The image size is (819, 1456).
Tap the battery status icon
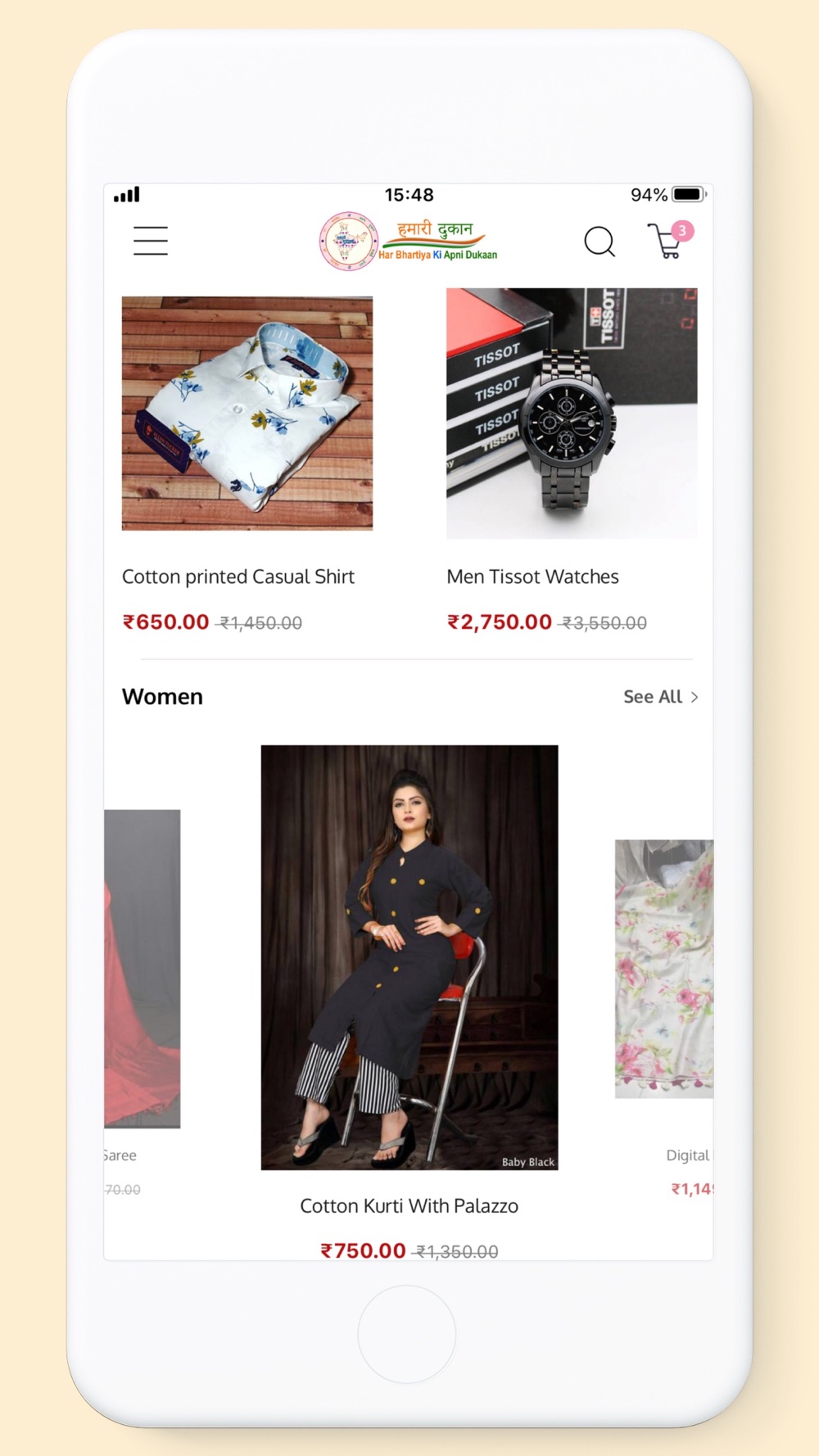point(690,194)
